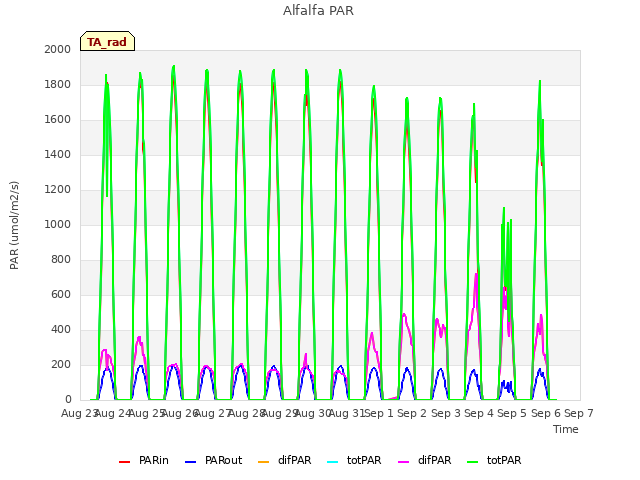The width and height of the screenshot is (640, 480).
Task: Click the Alfalfa PAR chart title
Action: pos(318,10)
